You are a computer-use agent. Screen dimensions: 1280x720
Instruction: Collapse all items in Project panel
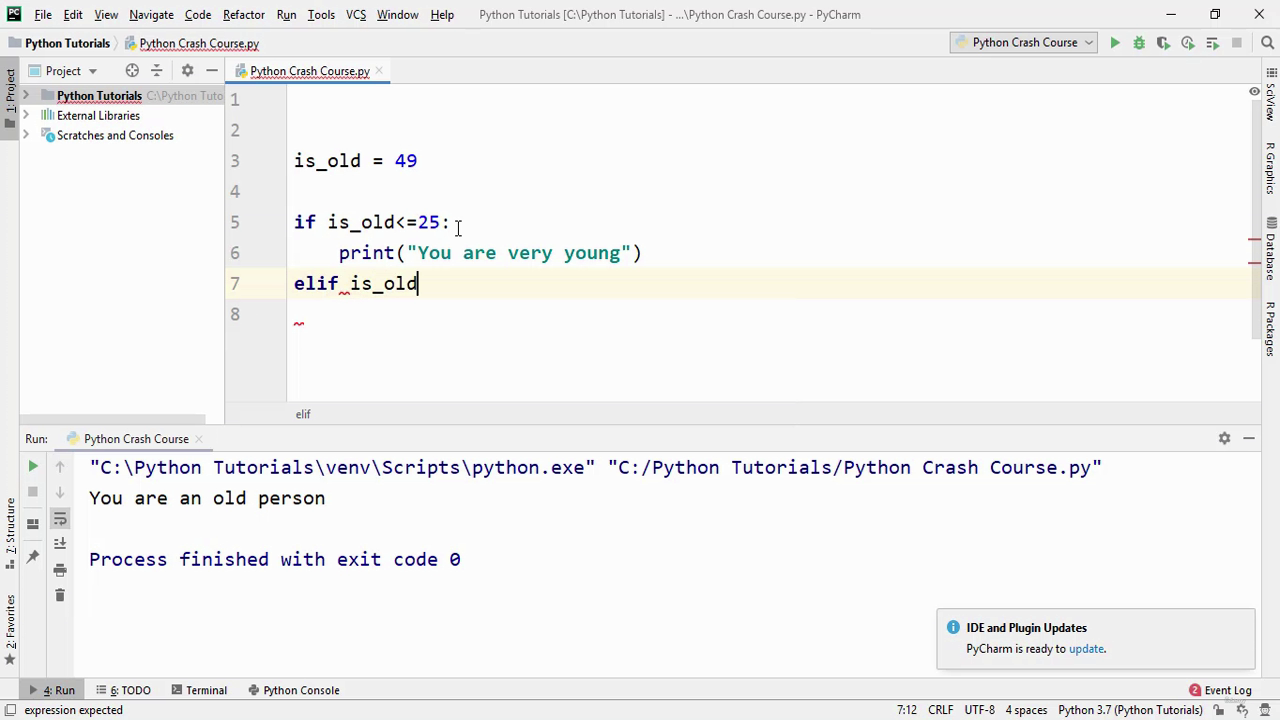point(156,71)
